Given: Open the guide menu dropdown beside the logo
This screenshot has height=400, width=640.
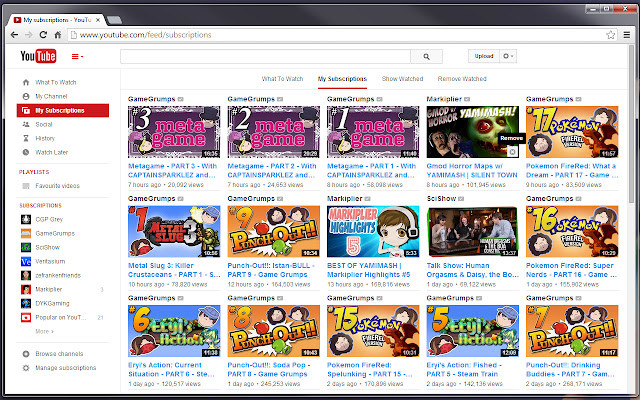Looking at the screenshot, I should [x=77, y=57].
